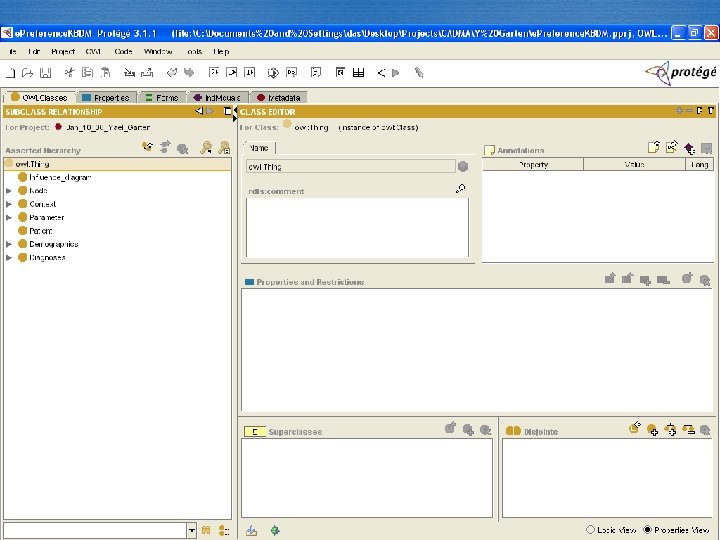
Task: Click inside the rdfs:comment text area
Action: click(357, 227)
